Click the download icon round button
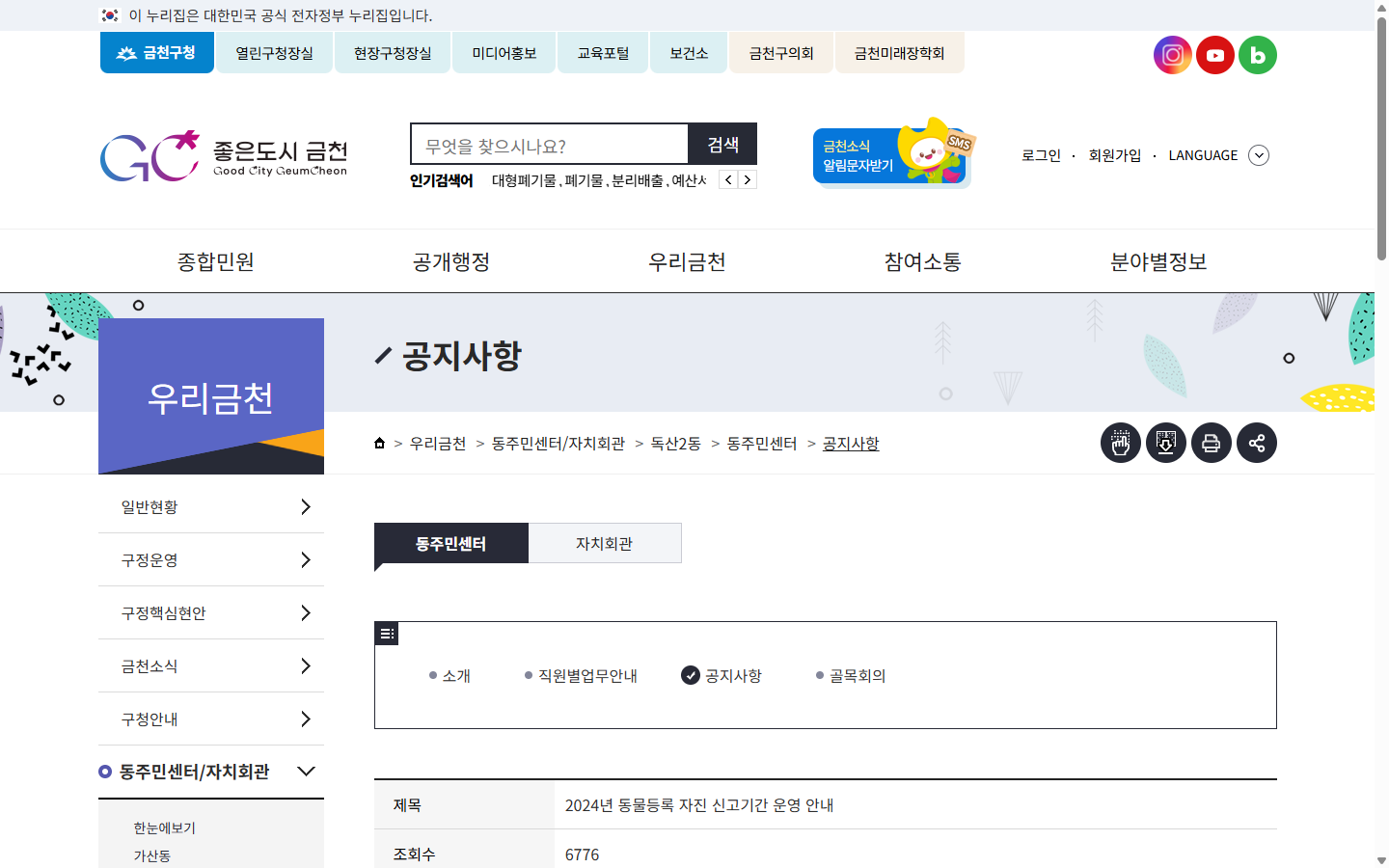1389x868 pixels. click(1166, 443)
